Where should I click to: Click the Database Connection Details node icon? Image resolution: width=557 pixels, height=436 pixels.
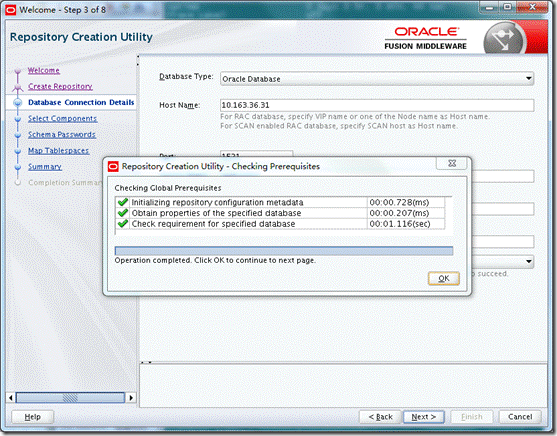18,103
